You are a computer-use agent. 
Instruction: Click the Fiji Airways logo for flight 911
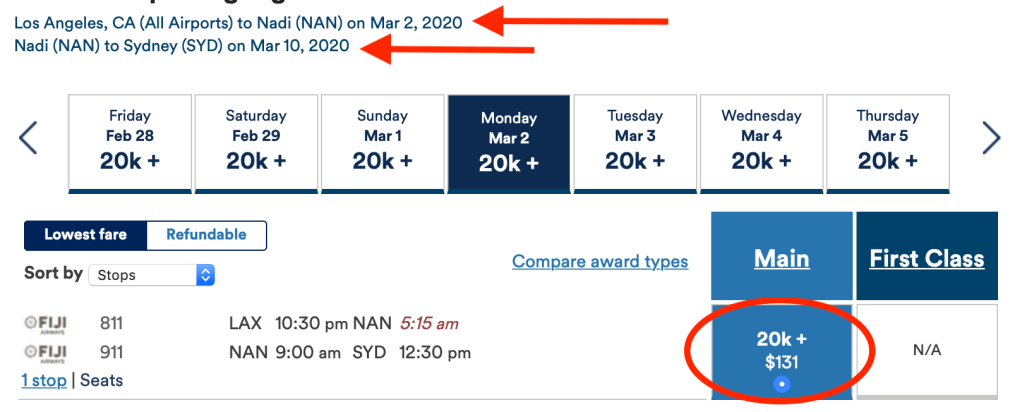(x=45, y=352)
